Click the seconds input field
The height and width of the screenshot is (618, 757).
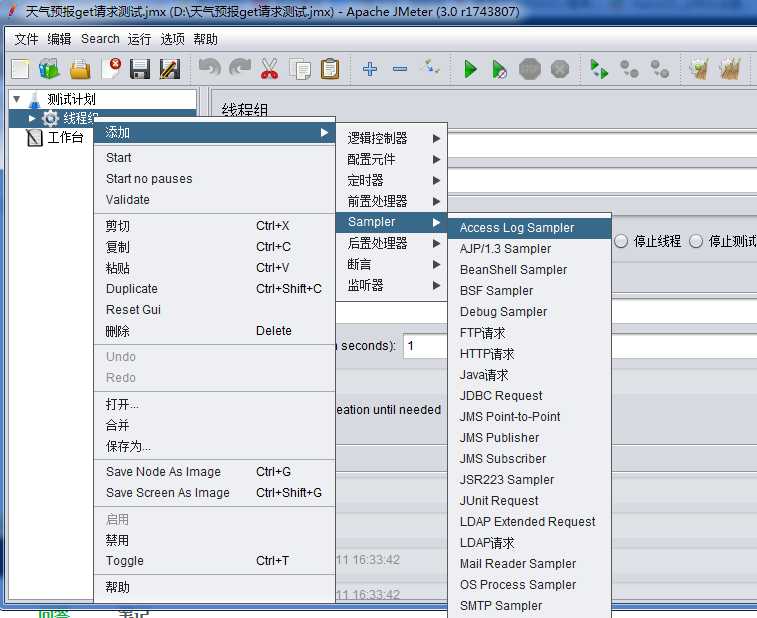click(x=426, y=346)
